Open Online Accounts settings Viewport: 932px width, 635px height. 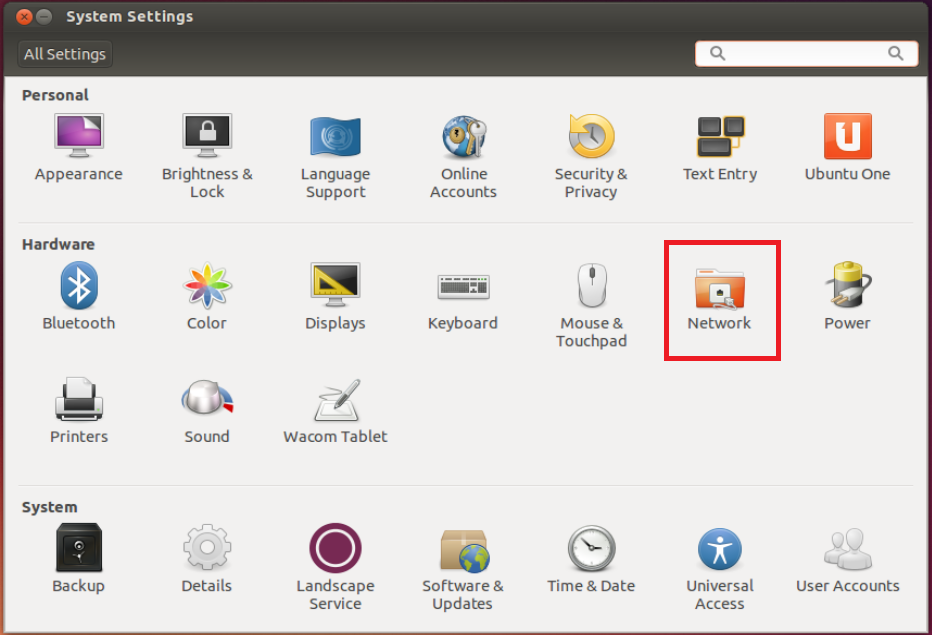pos(464,156)
